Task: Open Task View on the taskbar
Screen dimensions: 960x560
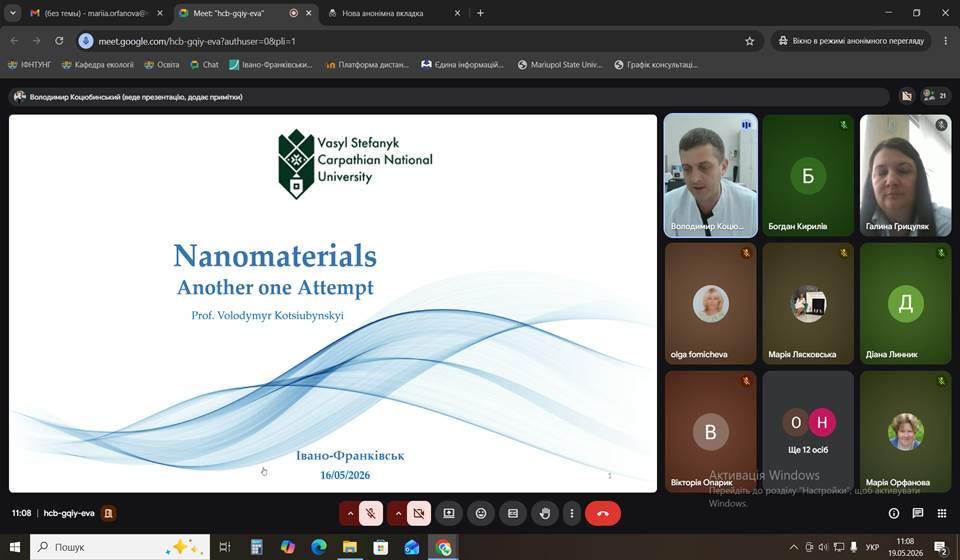Action: pyautogui.click(x=225, y=547)
